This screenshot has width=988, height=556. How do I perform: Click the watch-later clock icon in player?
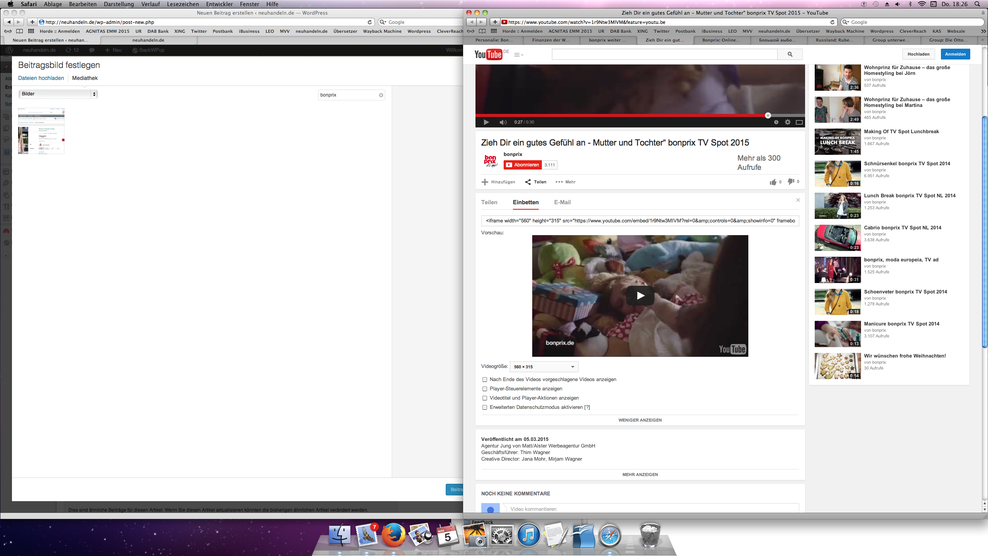776,122
